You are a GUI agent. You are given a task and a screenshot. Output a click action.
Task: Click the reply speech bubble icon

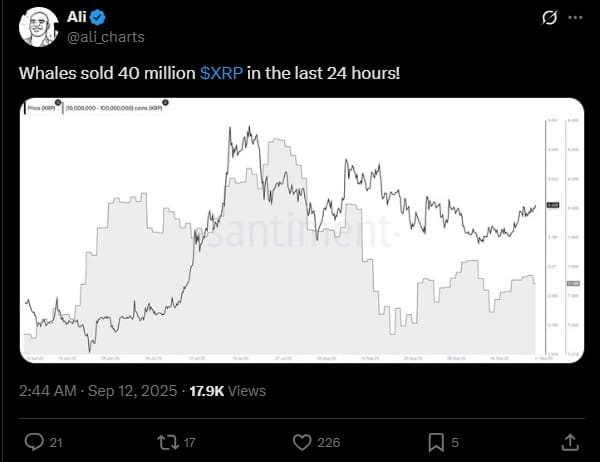(32, 440)
